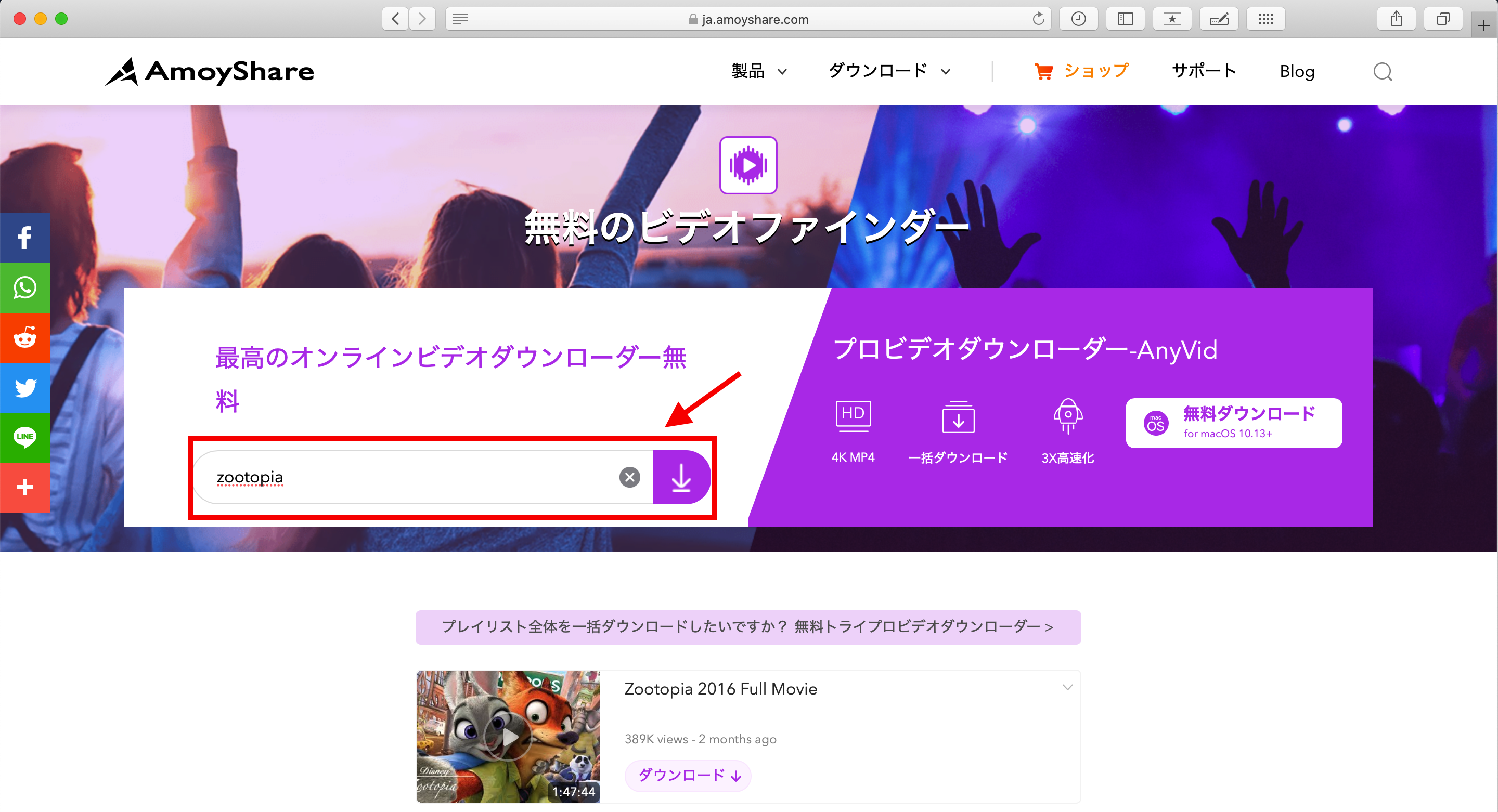The image size is (1498, 812).
Task: Click the 一括ダウンロード label
Action: click(958, 458)
